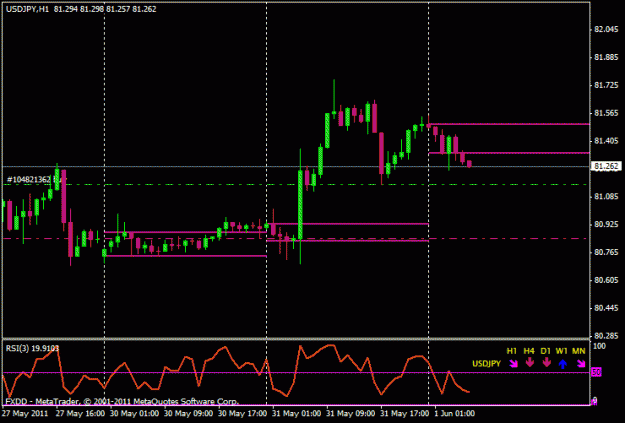Image resolution: width=625 pixels, height=423 pixels.
Task: Click the RSI(3) 19.9103 indicator label
Action: pyautogui.click(x=33, y=349)
